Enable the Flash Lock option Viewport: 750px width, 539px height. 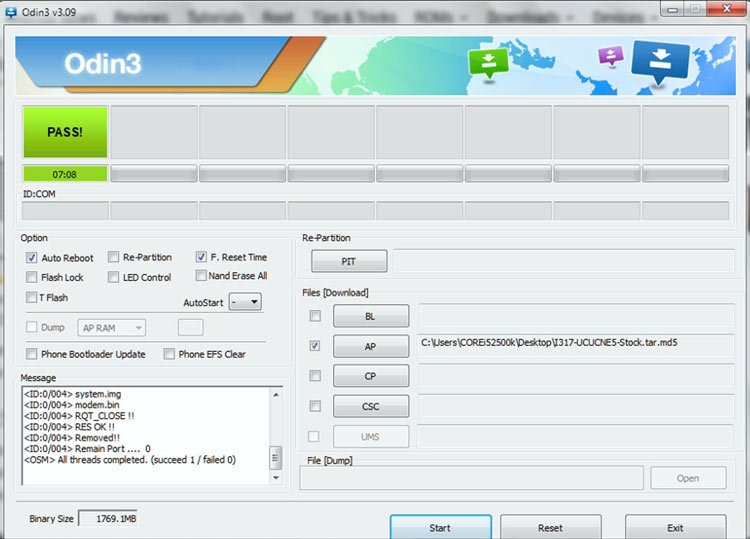[x=32, y=277]
